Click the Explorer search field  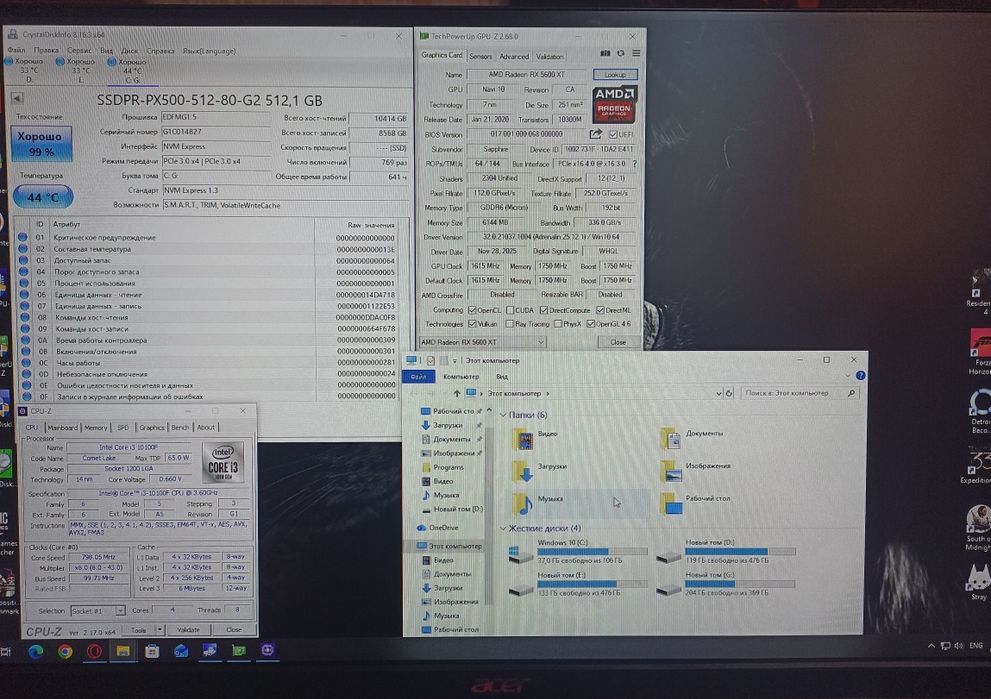[799, 393]
